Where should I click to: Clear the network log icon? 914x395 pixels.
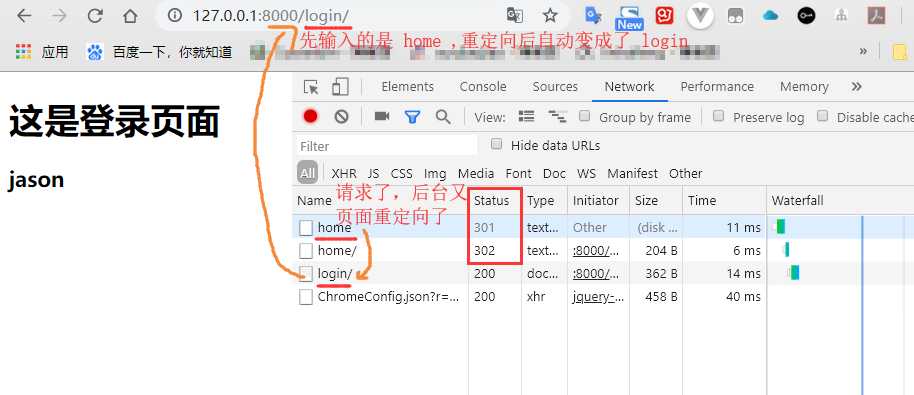342,117
